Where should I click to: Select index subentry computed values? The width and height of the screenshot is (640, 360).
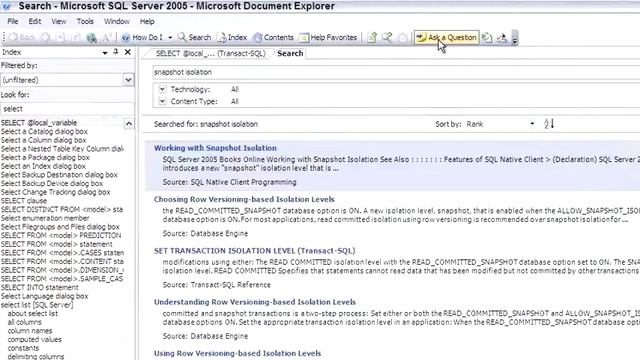34,339
